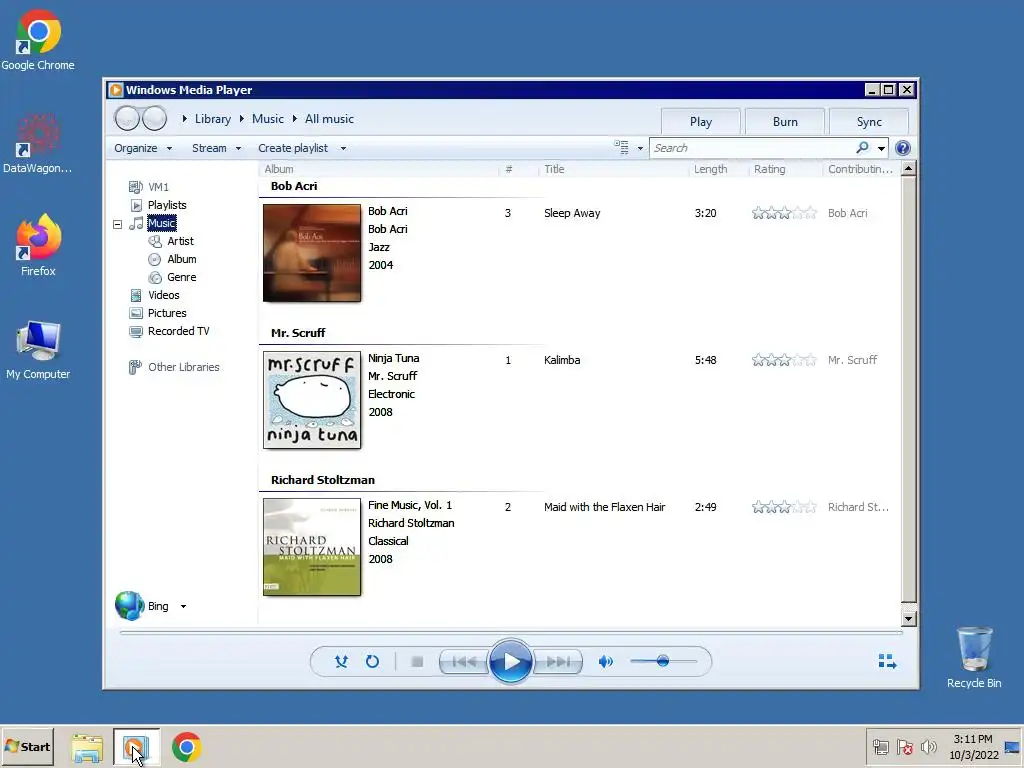Stop playback with the stop button

417,662
